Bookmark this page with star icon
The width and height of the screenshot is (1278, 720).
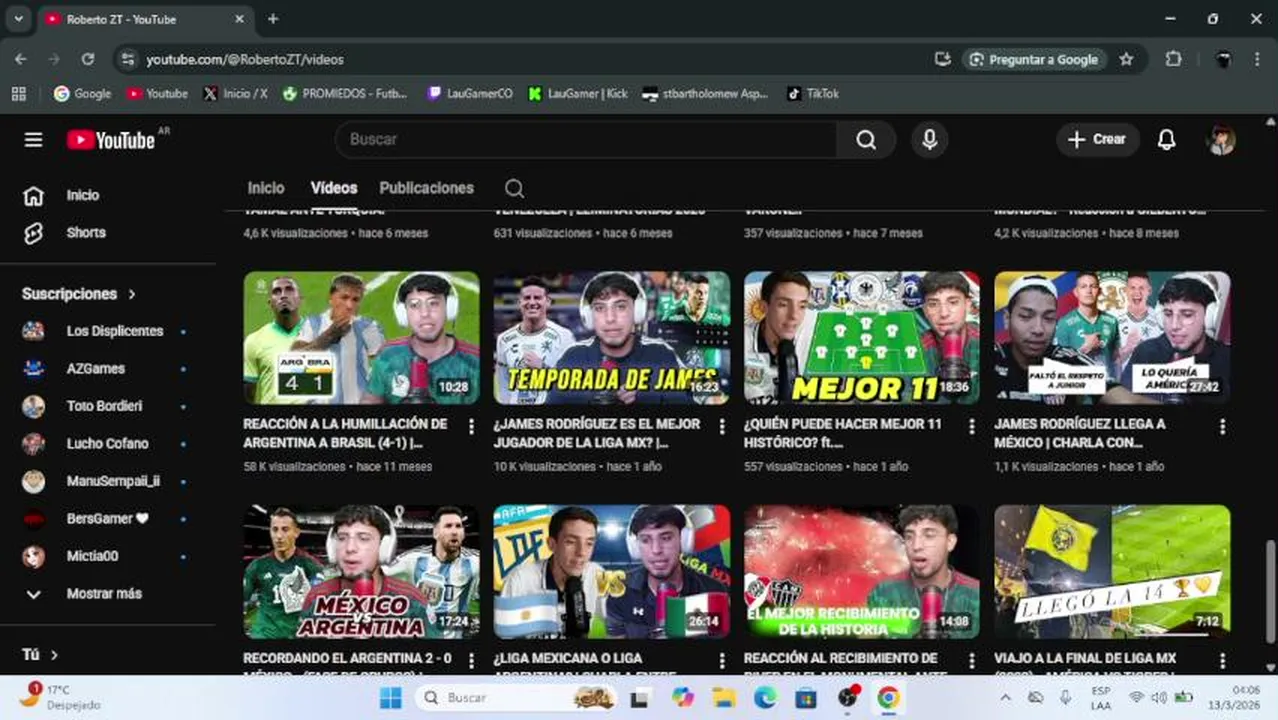tap(1126, 59)
